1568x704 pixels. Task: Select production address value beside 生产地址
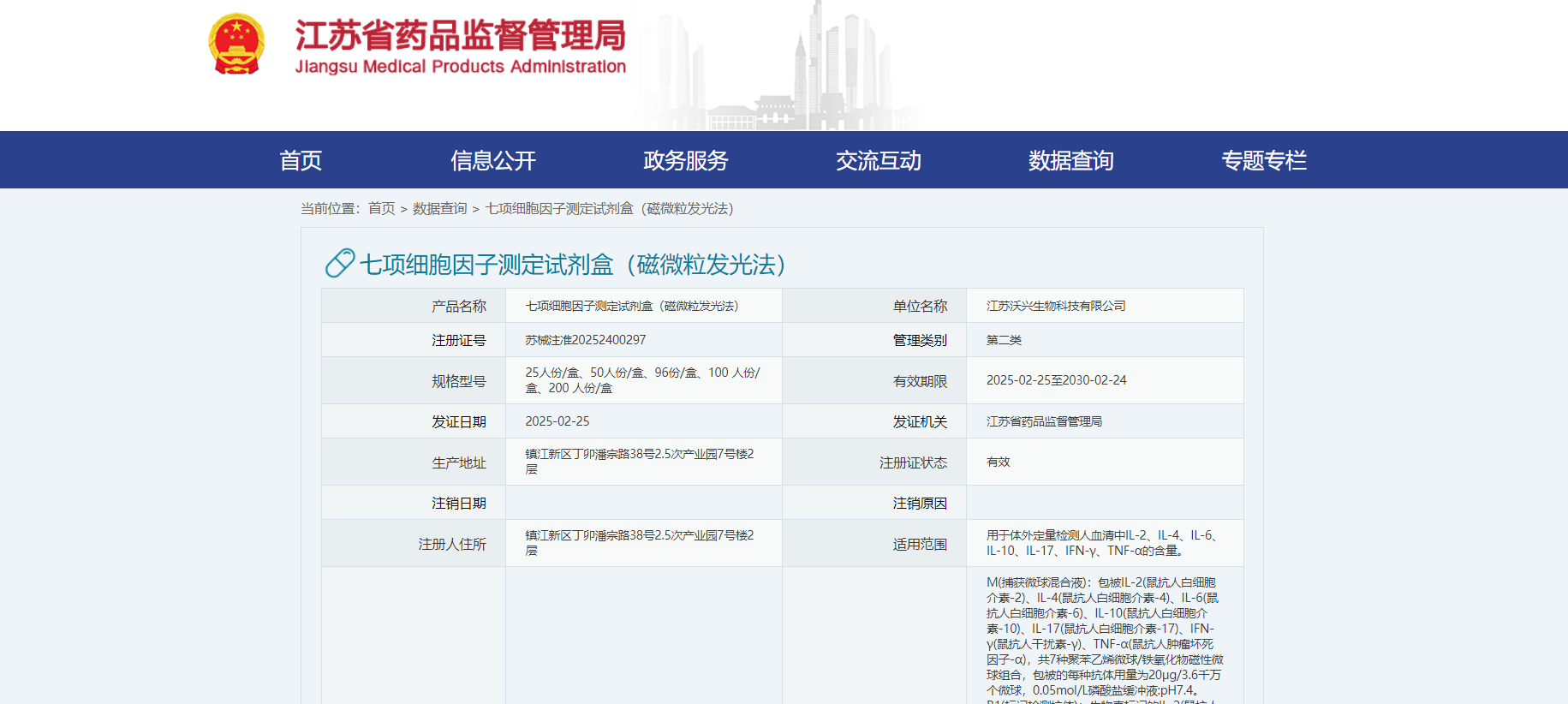point(640,462)
